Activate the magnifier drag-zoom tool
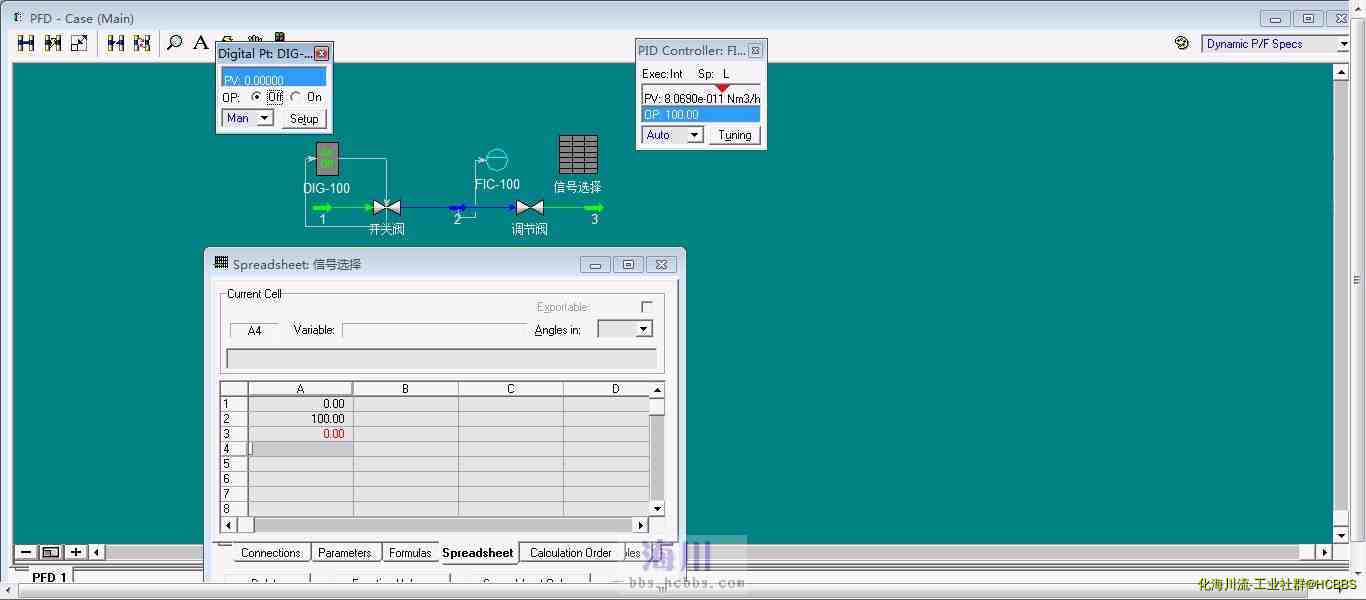 [x=175, y=43]
